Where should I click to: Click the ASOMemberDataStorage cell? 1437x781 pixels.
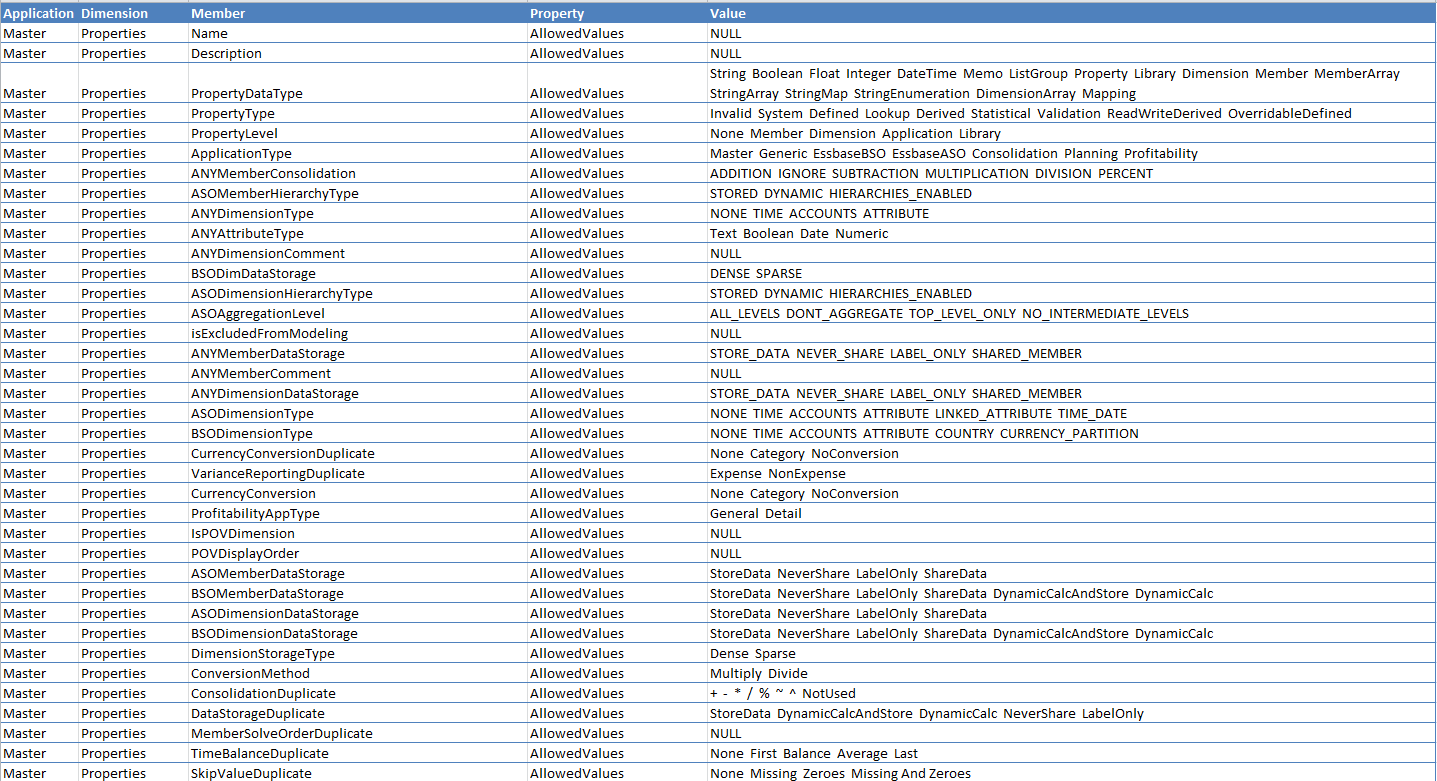(357, 574)
